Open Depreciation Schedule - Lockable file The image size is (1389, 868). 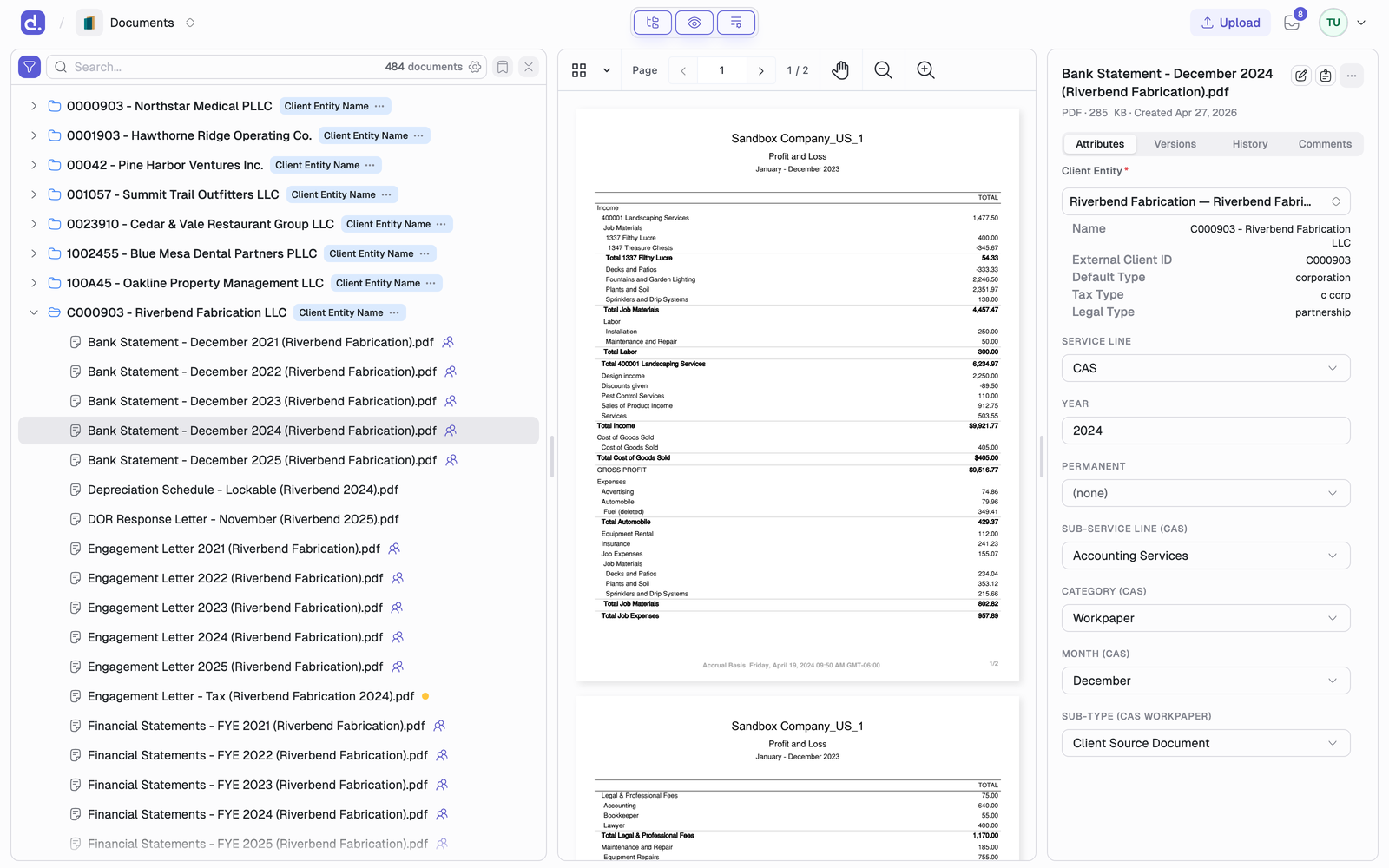click(243, 490)
